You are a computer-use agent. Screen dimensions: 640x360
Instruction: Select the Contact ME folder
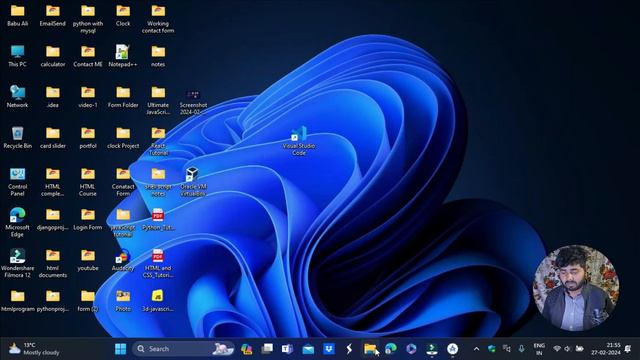(87, 56)
